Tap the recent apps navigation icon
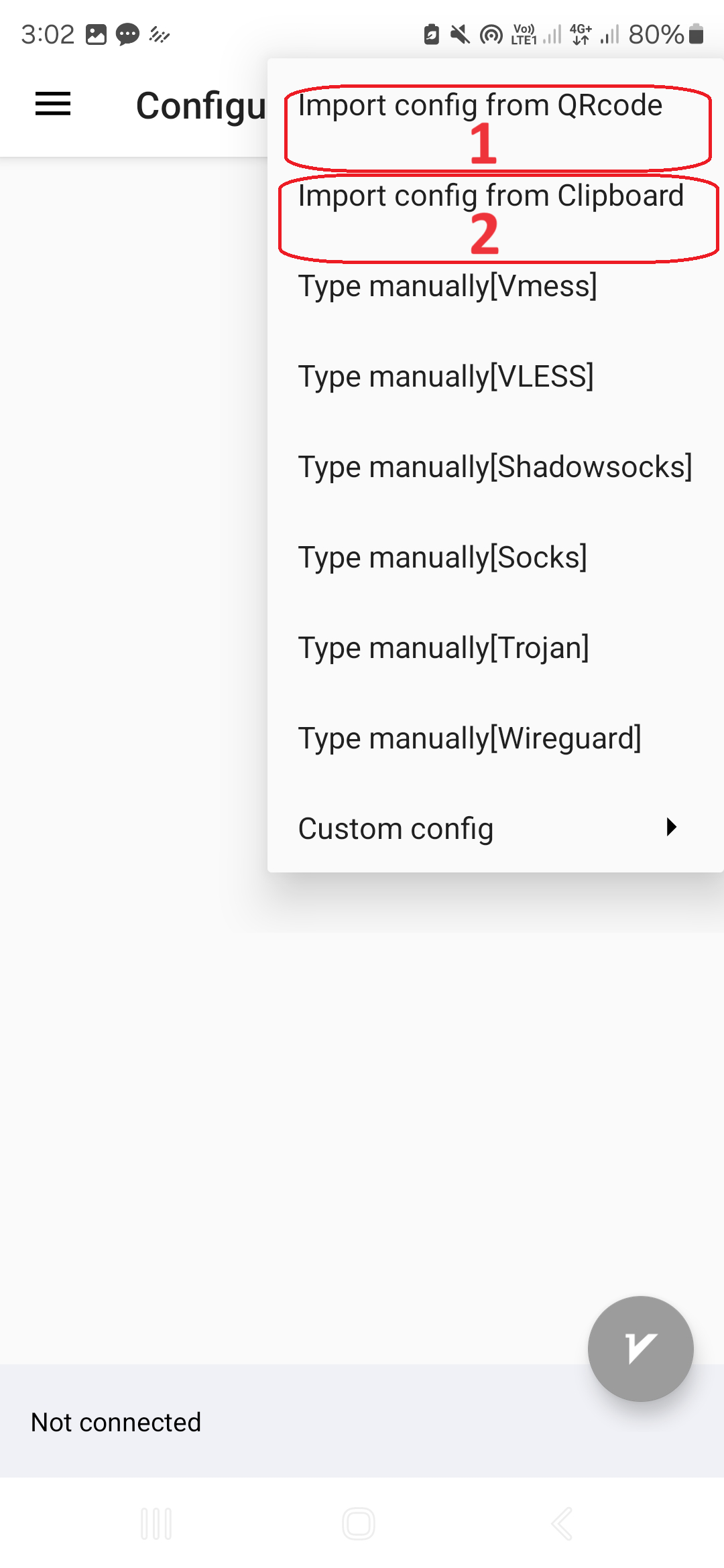 156,1524
